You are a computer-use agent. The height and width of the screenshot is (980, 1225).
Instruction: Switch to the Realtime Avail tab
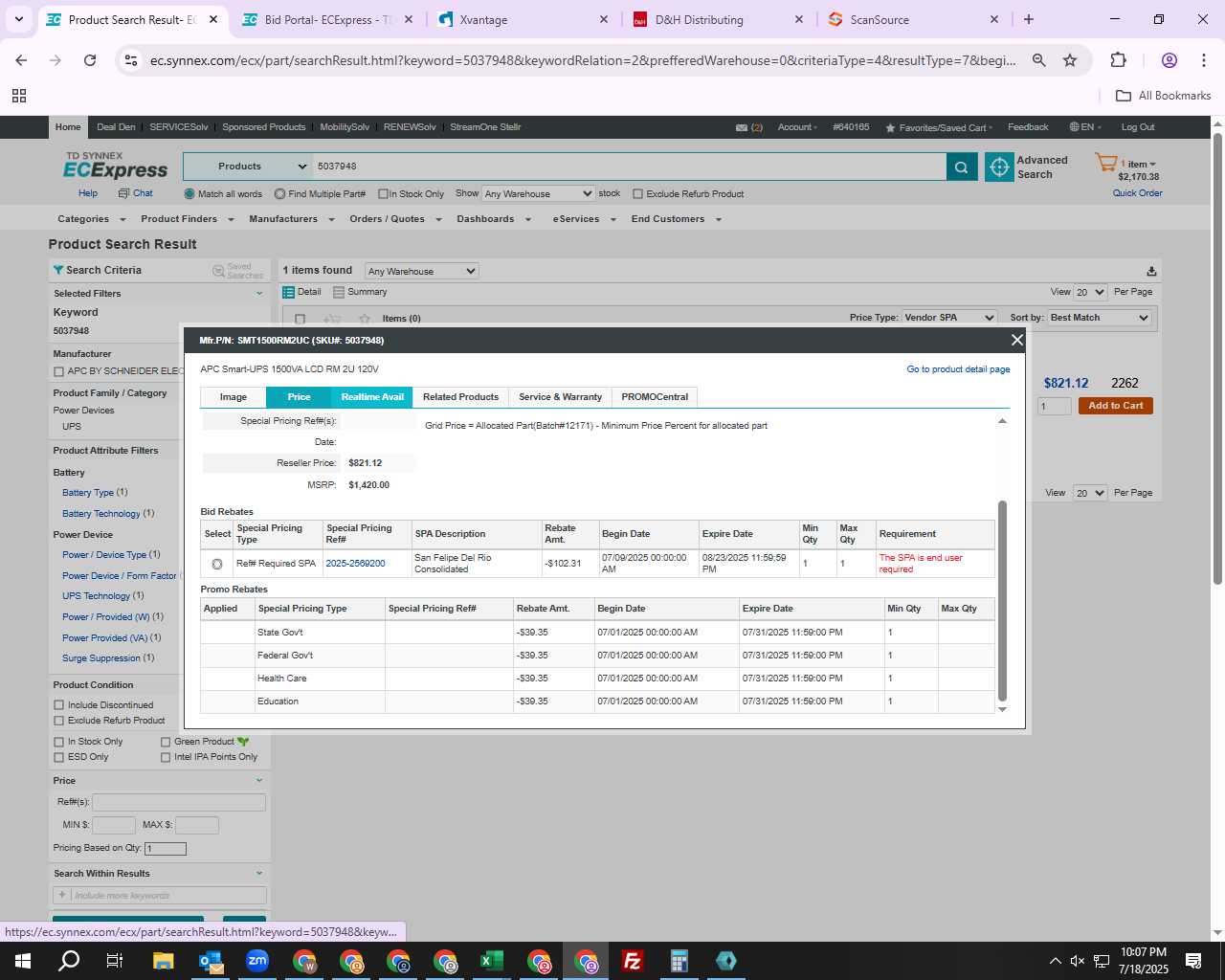[x=372, y=397]
